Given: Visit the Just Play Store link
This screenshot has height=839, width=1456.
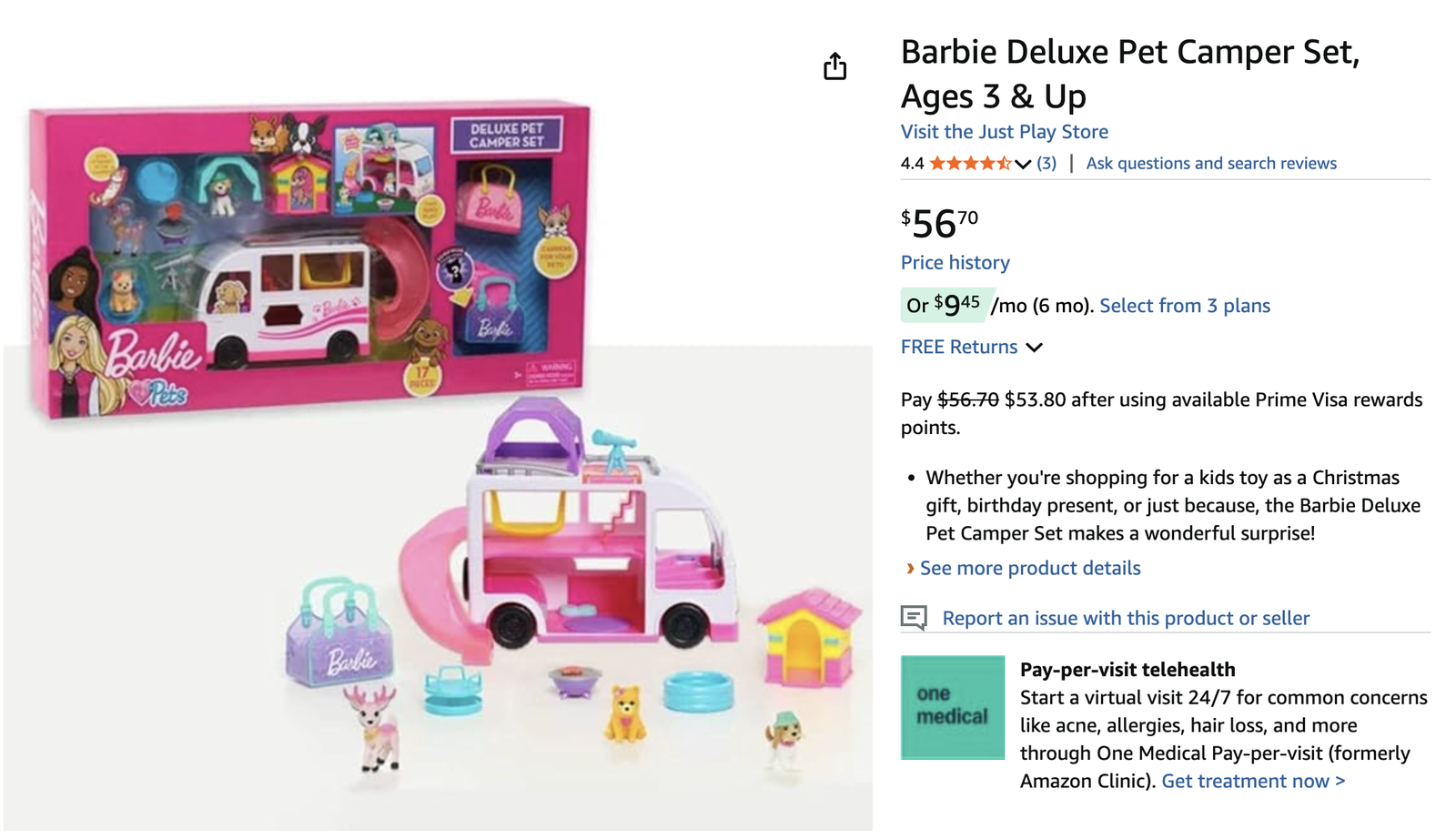Looking at the screenshot, I should [x=1004, y=132].
